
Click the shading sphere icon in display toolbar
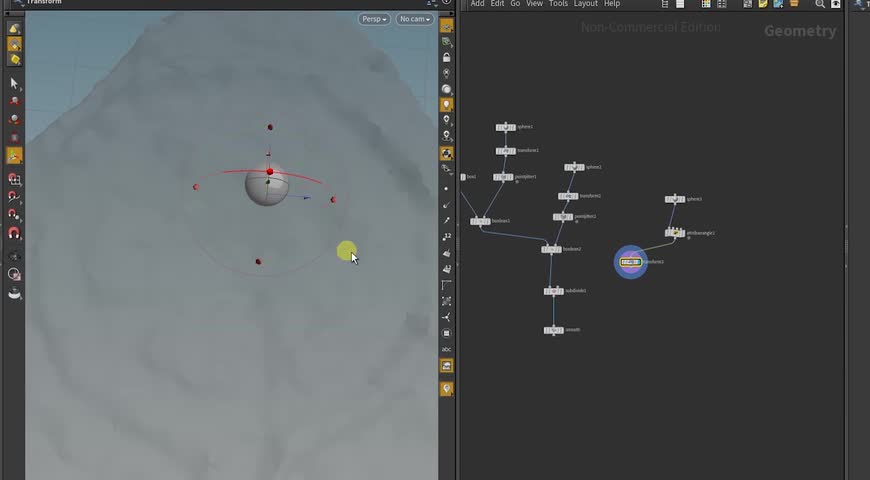click(446, 89)
